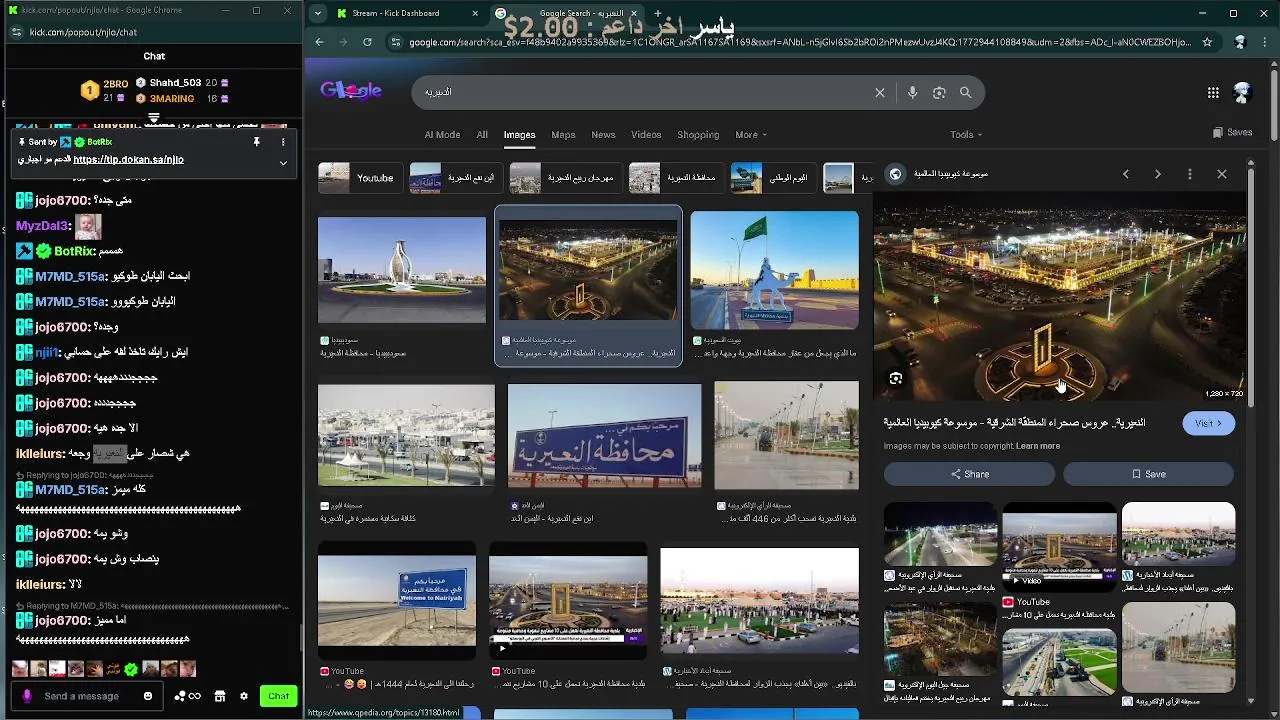Switch to All results tab
This screenshot has height=720, width=1280.
point(482,135)
